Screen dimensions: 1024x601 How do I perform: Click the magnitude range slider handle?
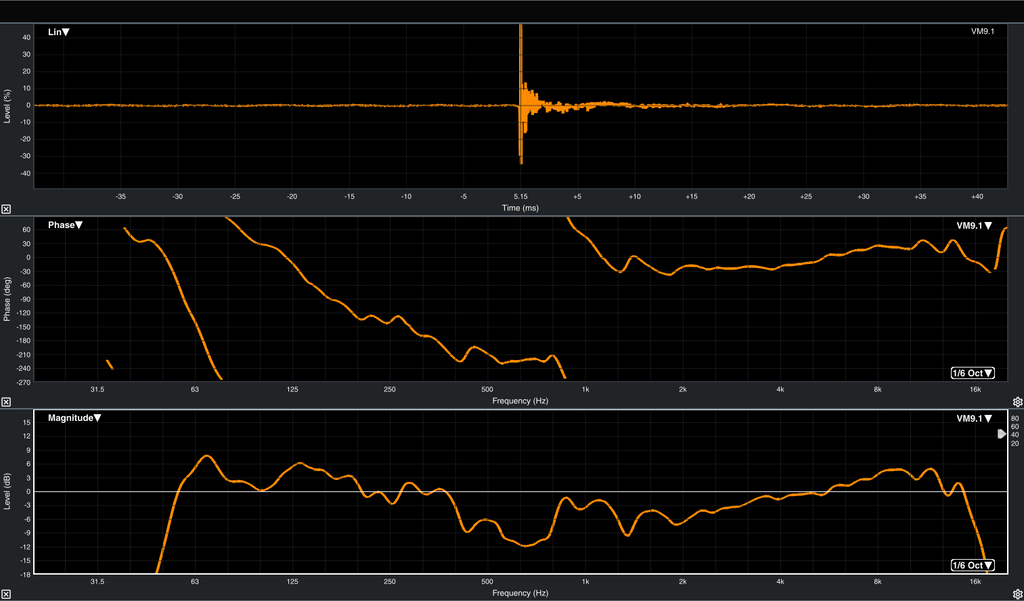tap(1002, 434)
